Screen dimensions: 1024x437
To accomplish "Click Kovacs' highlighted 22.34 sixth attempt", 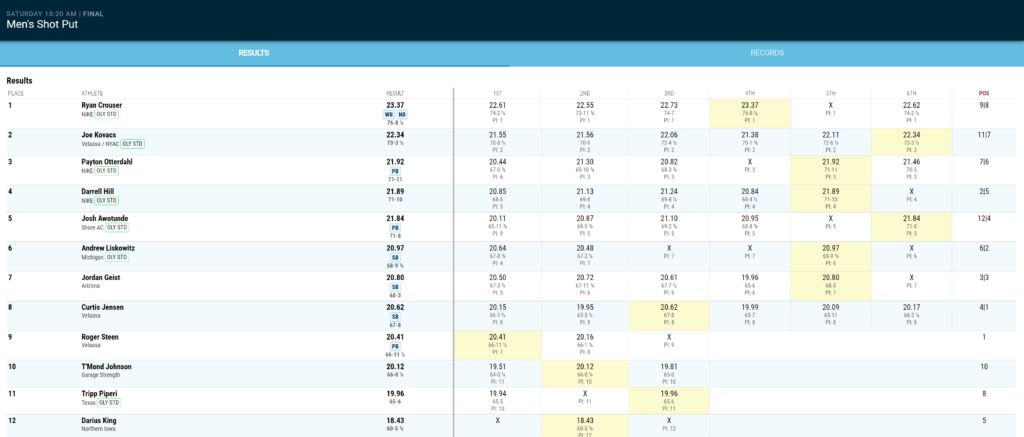I will click(x=909, y=134).
